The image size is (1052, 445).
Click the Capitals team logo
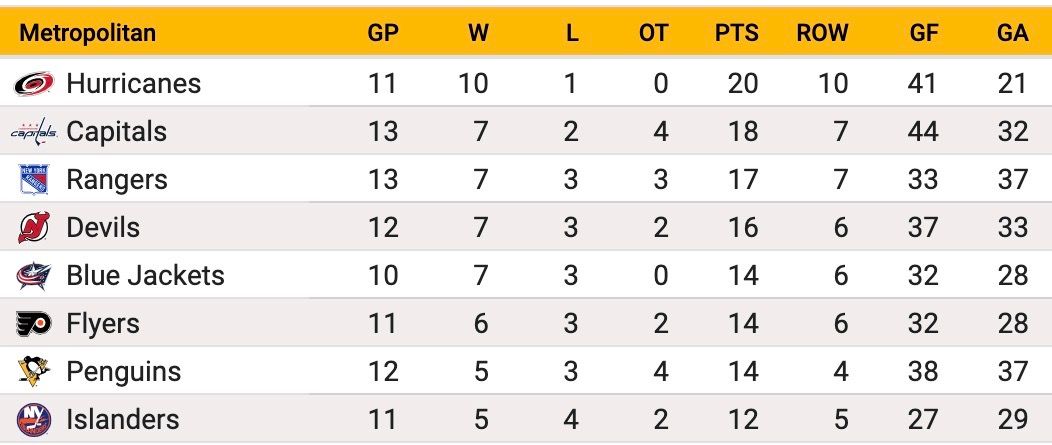[34, 132]
